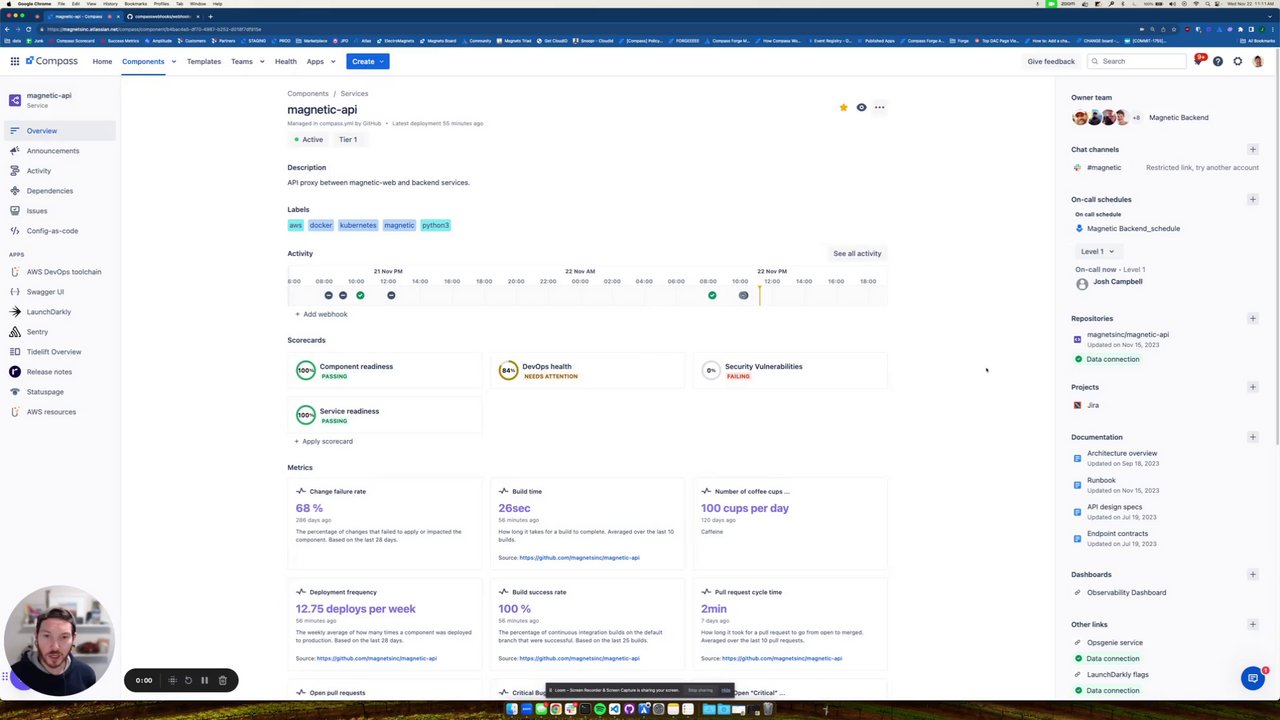Click Apply scorecard
This screenshot has width=1280, height=720.
tap(323, 441)
